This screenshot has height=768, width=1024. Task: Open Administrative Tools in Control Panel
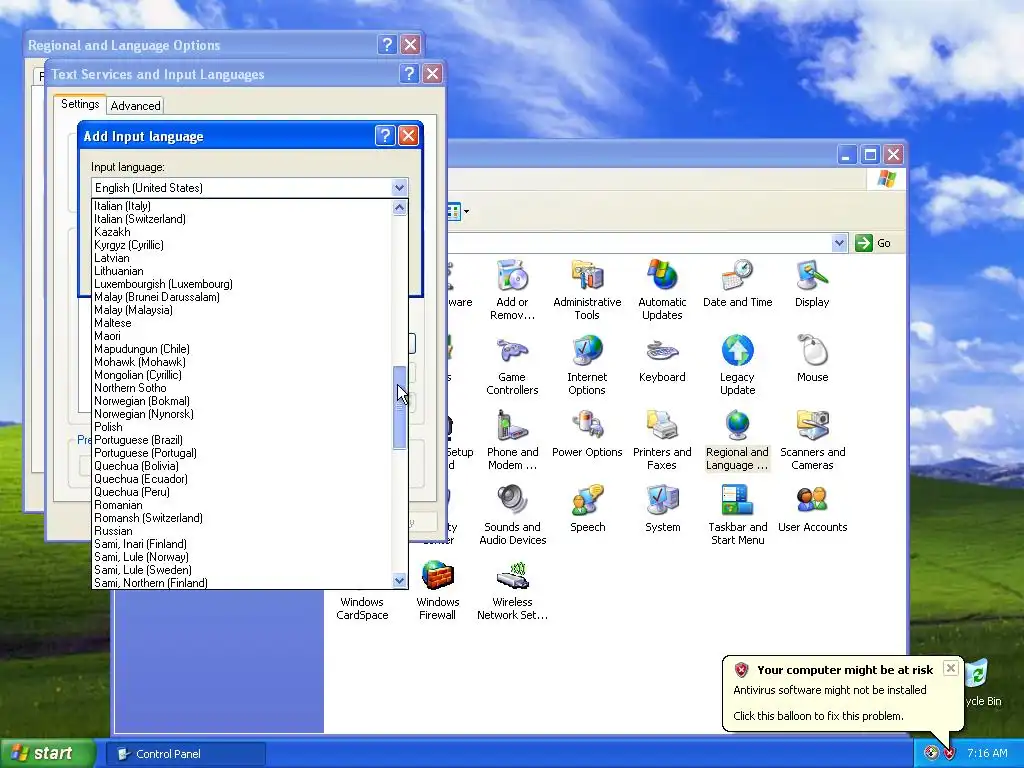(587, 289)
